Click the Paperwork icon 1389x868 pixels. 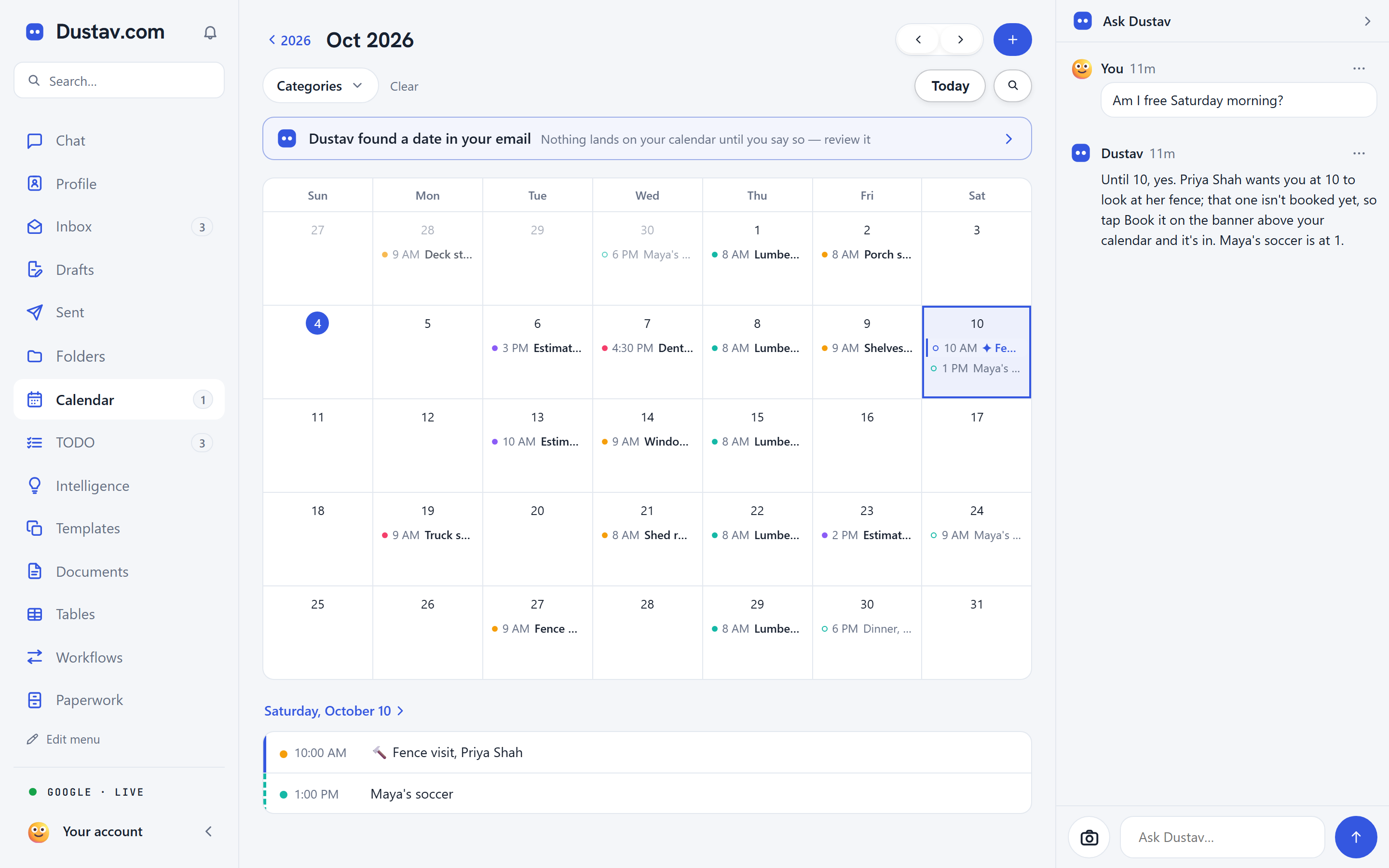click(34, 700)
